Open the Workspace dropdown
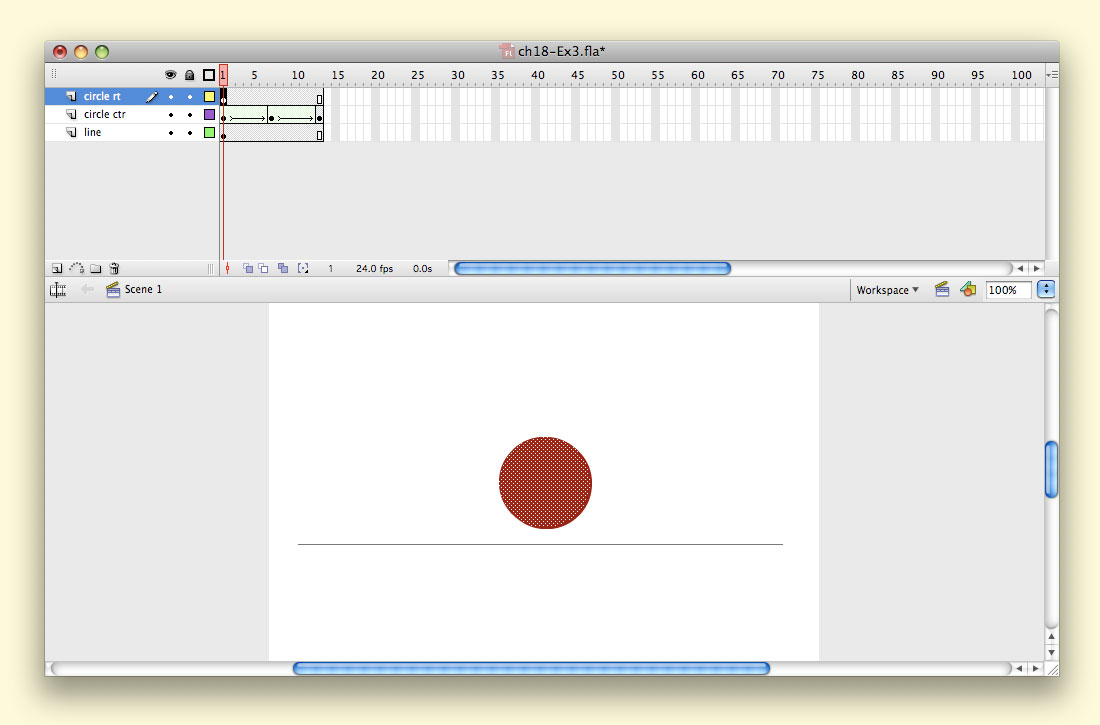Image resolution: width=1100 pixels, height=725 pixels. 887,290
